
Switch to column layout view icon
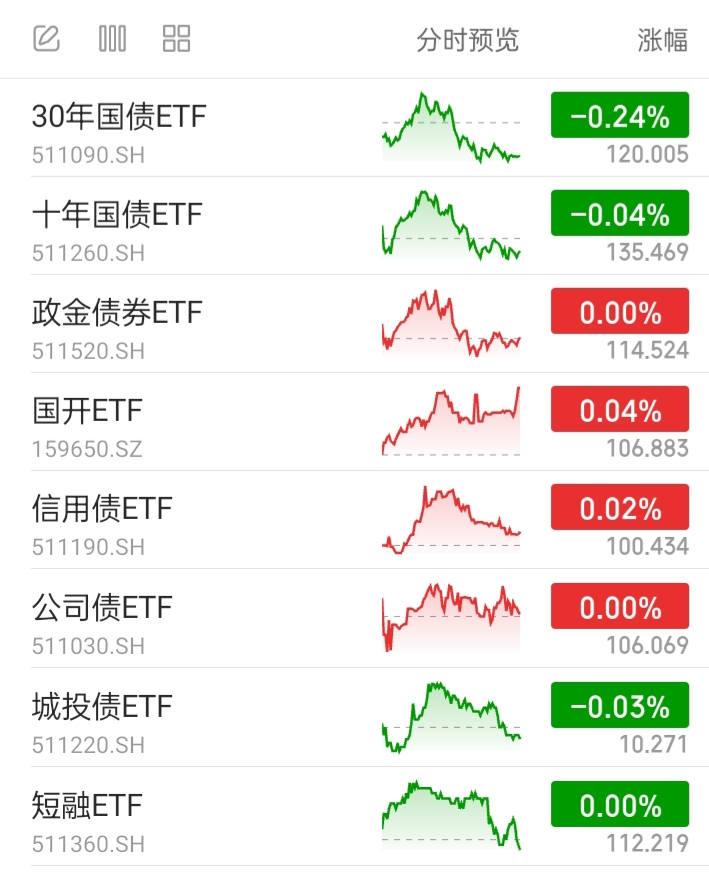coord(112,39)
